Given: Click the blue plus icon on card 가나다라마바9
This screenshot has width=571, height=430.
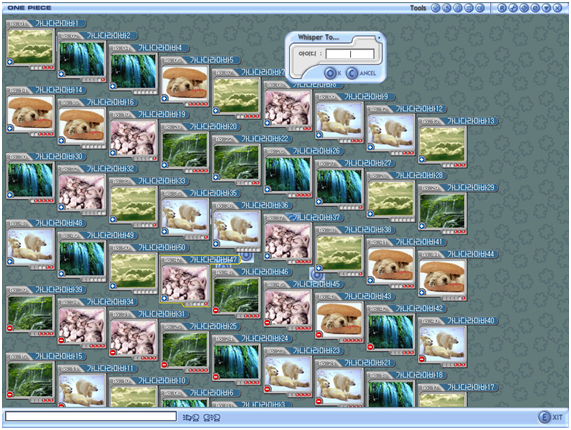Looking at the screenshot, I should 319,135.
